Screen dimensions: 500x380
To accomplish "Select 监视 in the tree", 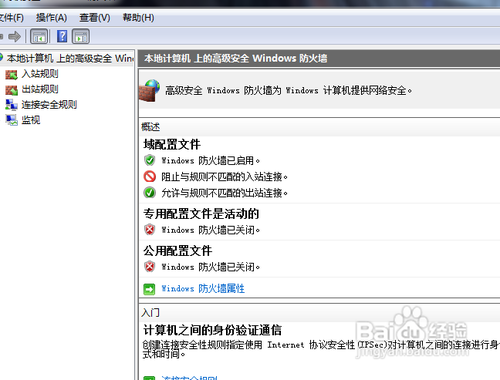I will pyautogui.click(x=31, y=120).
